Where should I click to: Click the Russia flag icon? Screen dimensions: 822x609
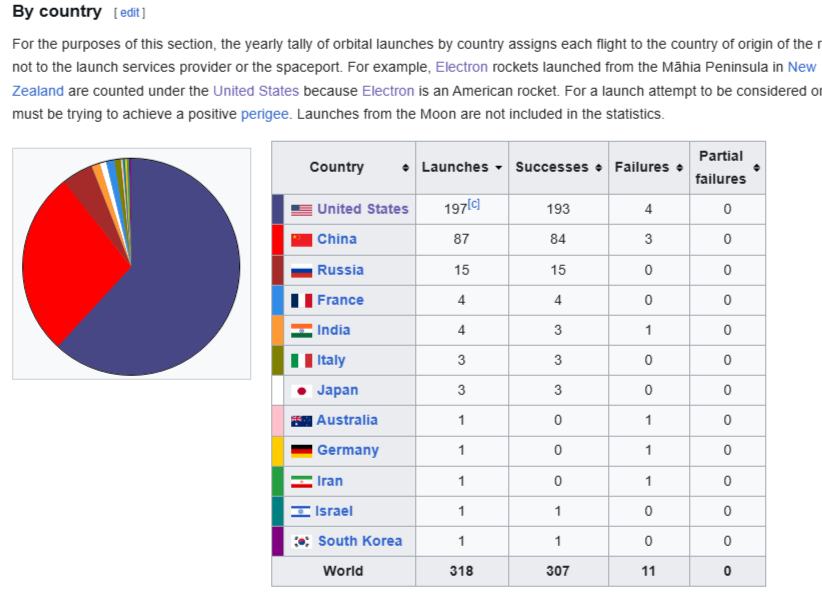(301, 270)
